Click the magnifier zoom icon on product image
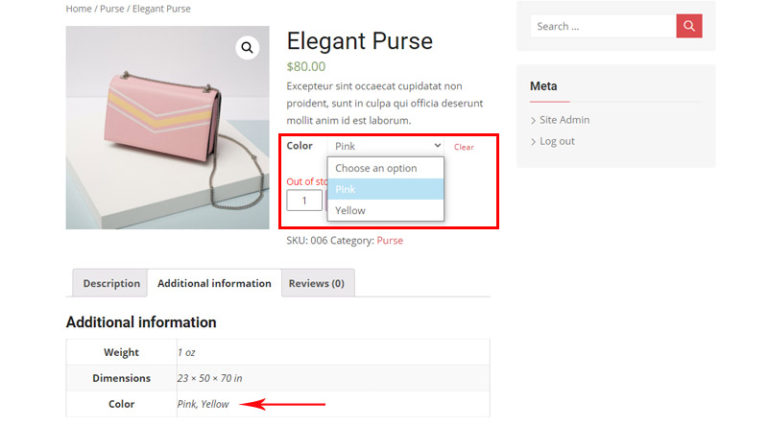The width and height of the screenshot is (768, 426). (247, 47)
